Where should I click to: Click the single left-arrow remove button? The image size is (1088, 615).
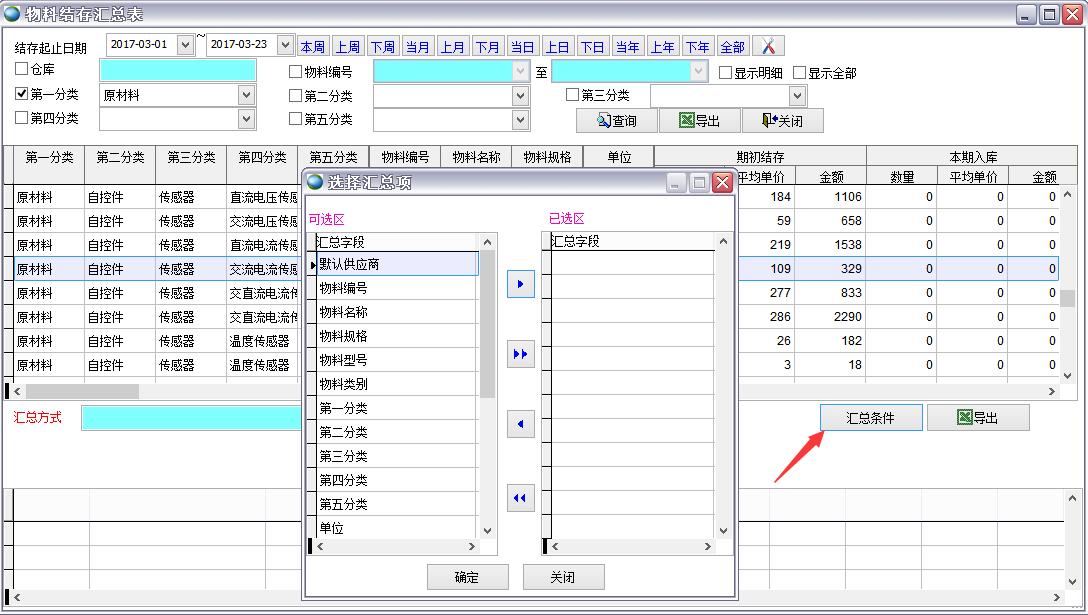[521, 425]
